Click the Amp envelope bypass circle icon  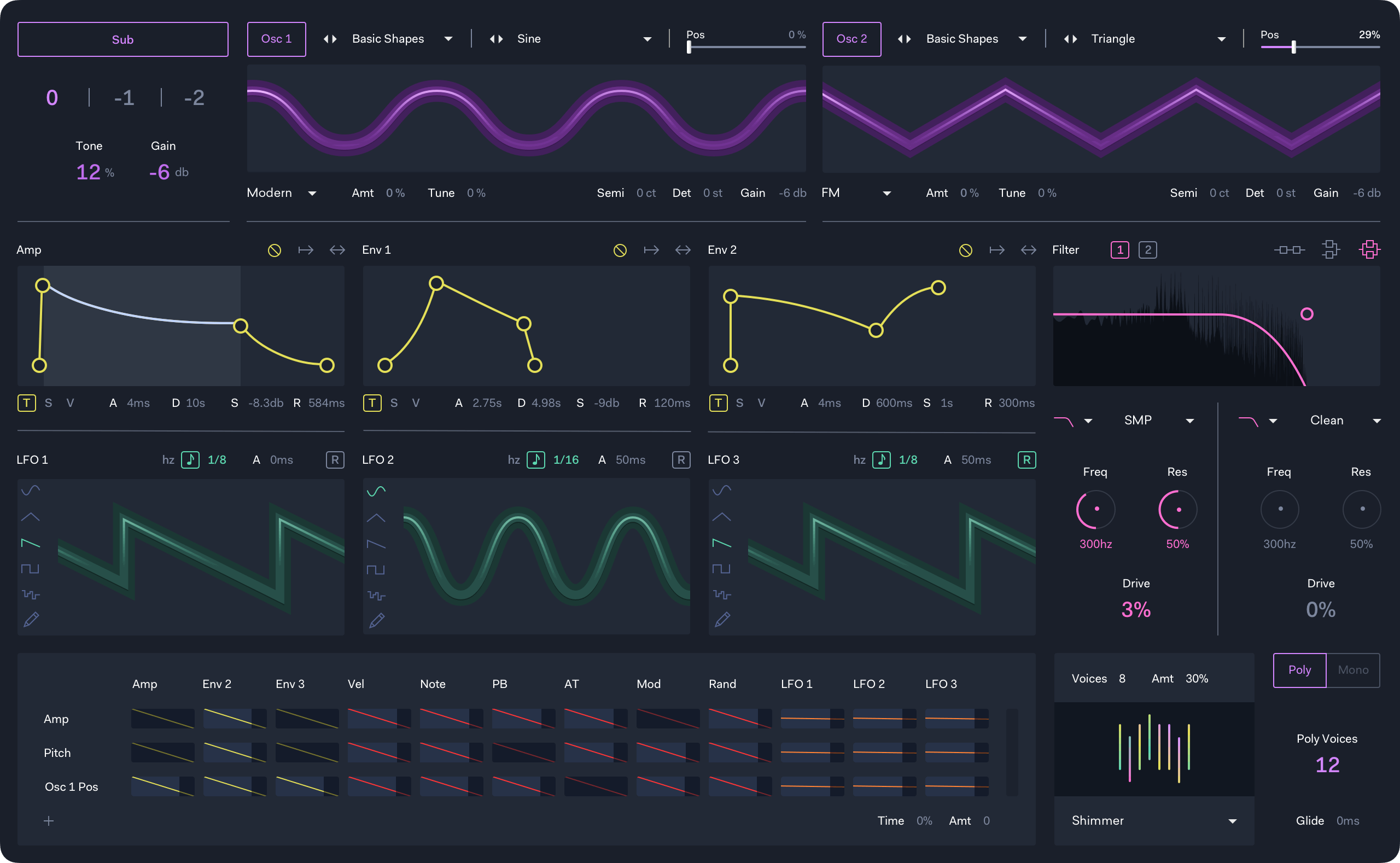(x=275, y=250)
